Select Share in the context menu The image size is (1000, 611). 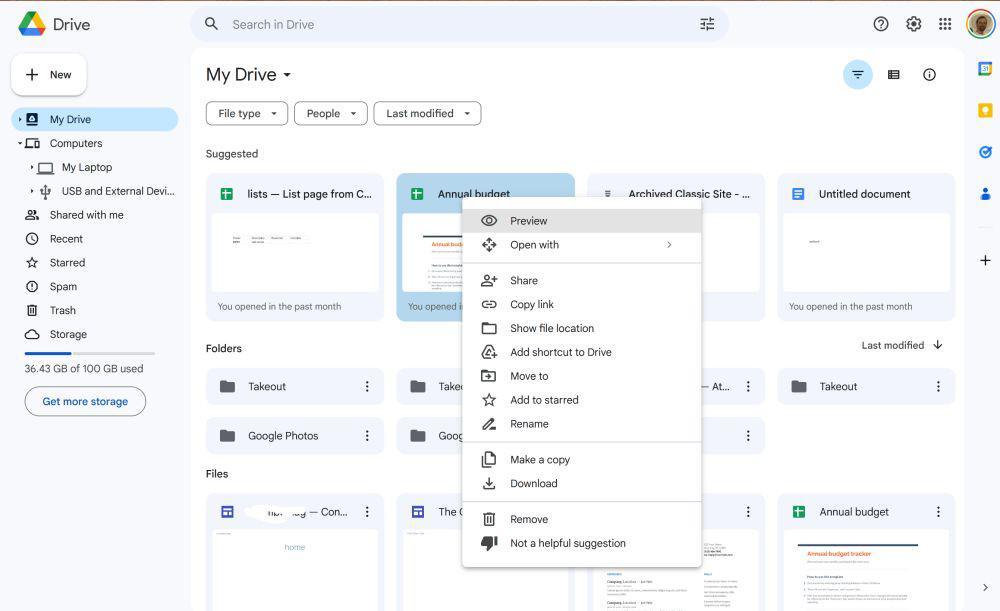[x=582, y=281]
